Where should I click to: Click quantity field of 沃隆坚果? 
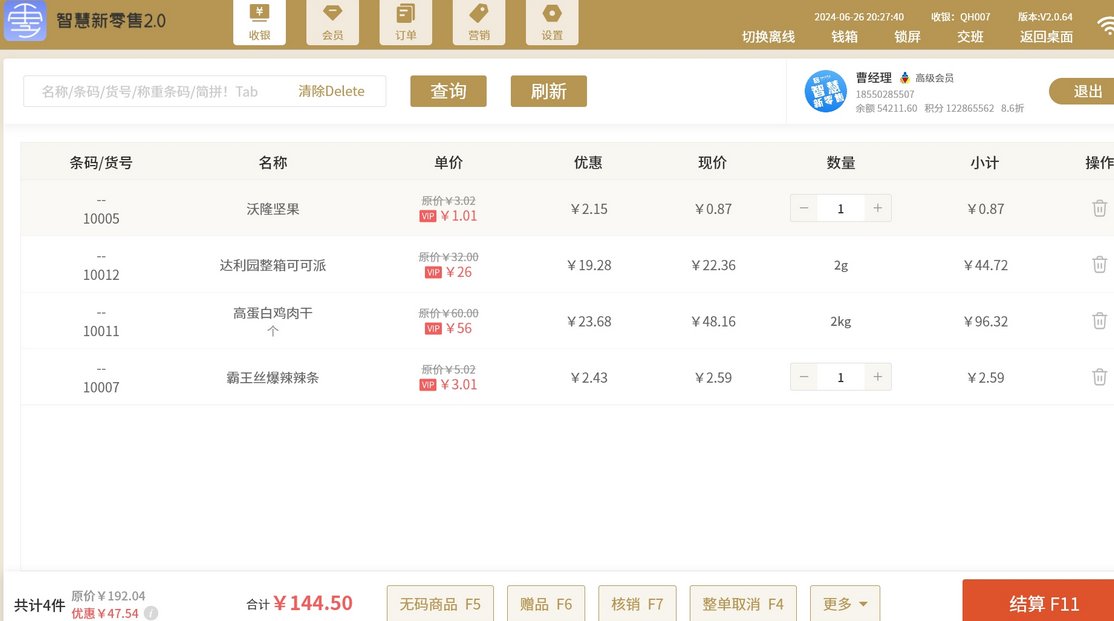tap(840, 208)
